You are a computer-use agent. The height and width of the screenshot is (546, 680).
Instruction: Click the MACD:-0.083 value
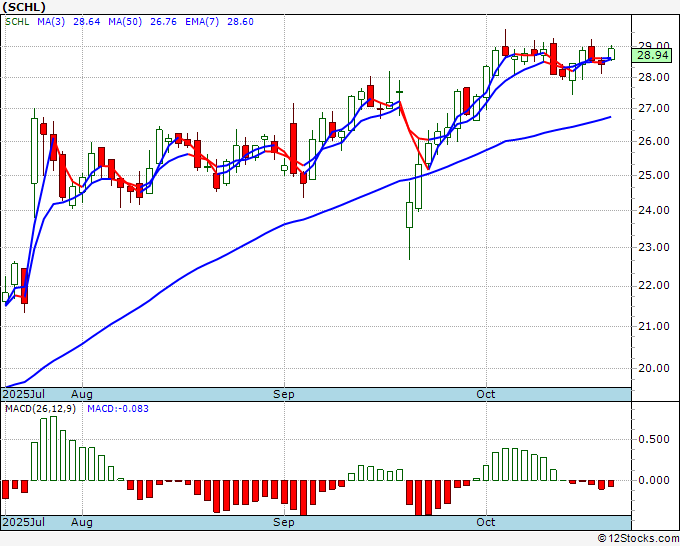118,409
